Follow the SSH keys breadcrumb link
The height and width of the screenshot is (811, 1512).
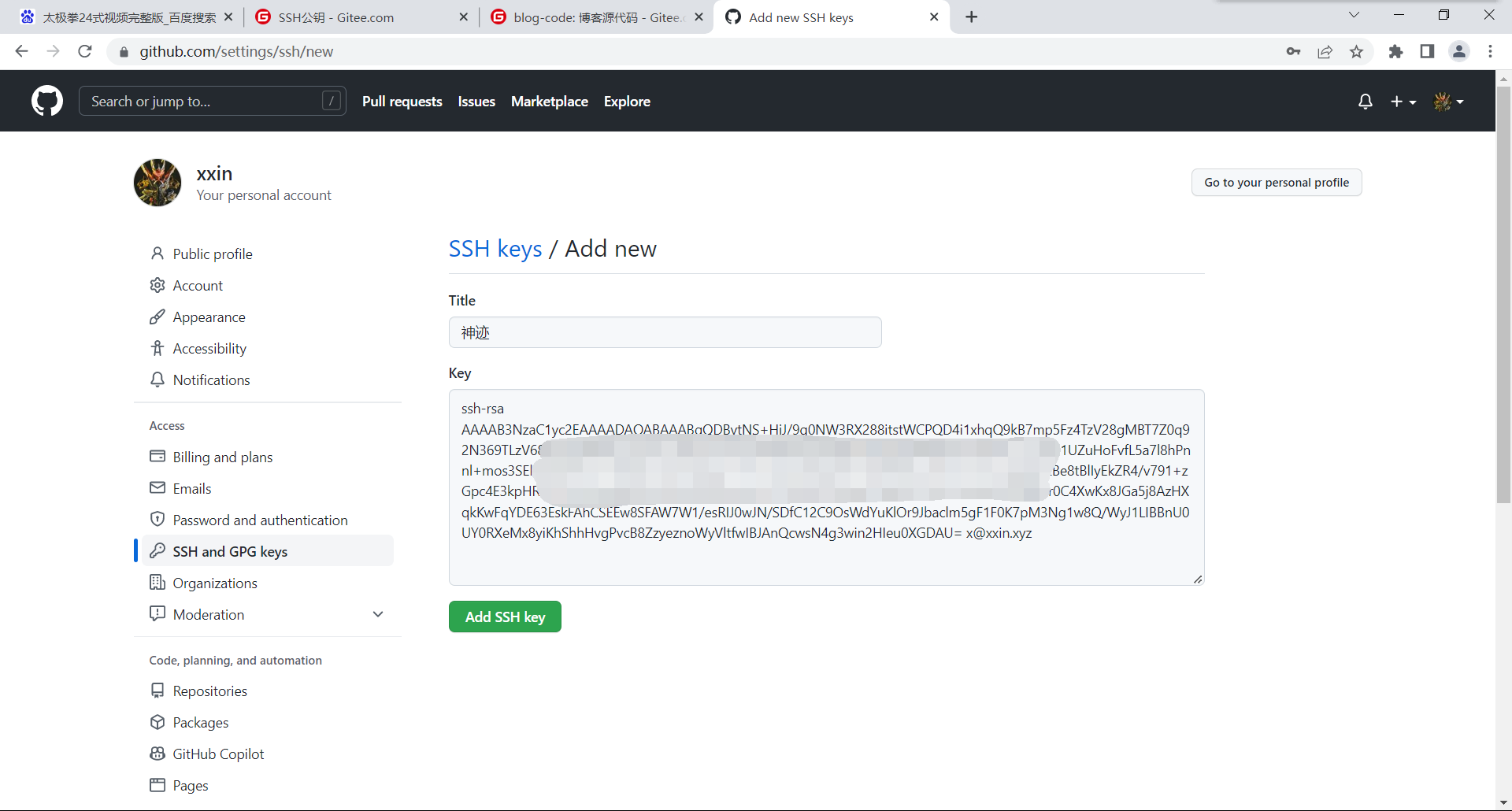[x=495, y=249]
